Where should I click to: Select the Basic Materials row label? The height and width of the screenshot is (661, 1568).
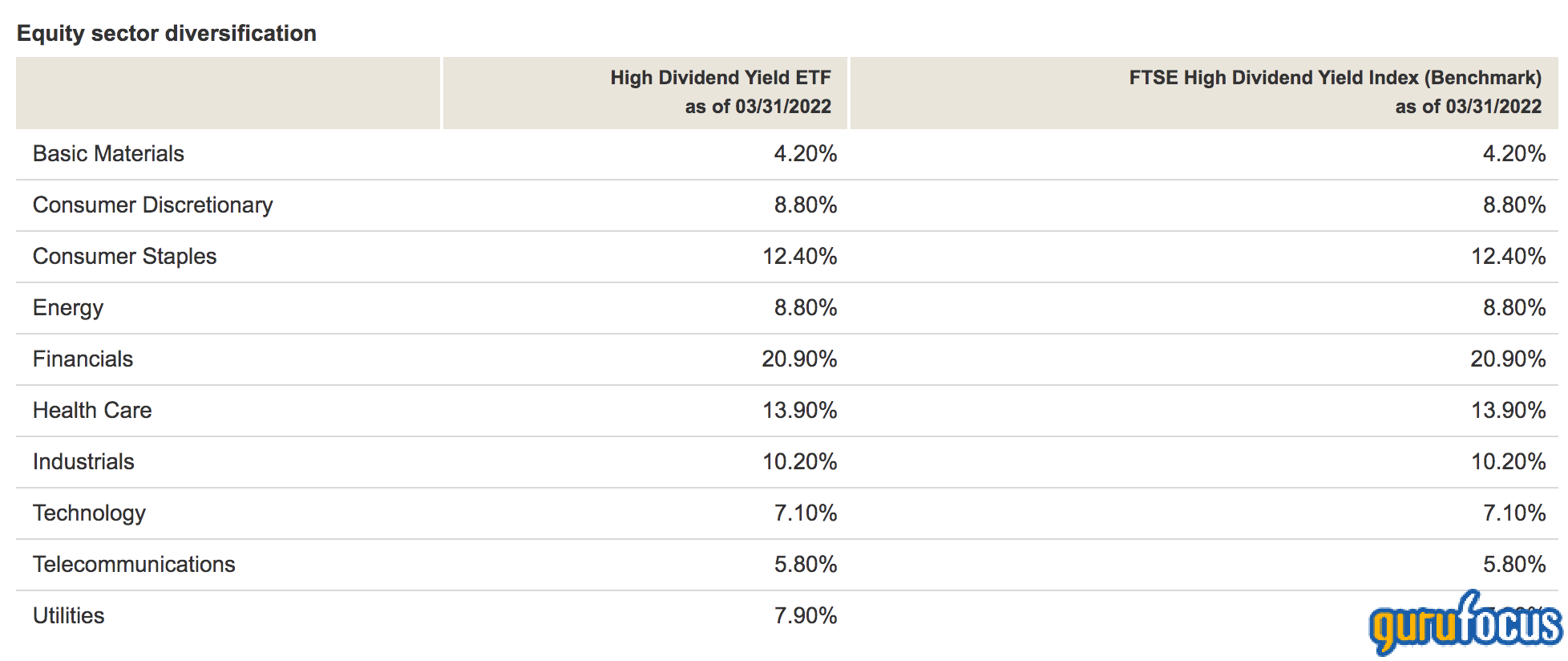(x=108, y=154)
